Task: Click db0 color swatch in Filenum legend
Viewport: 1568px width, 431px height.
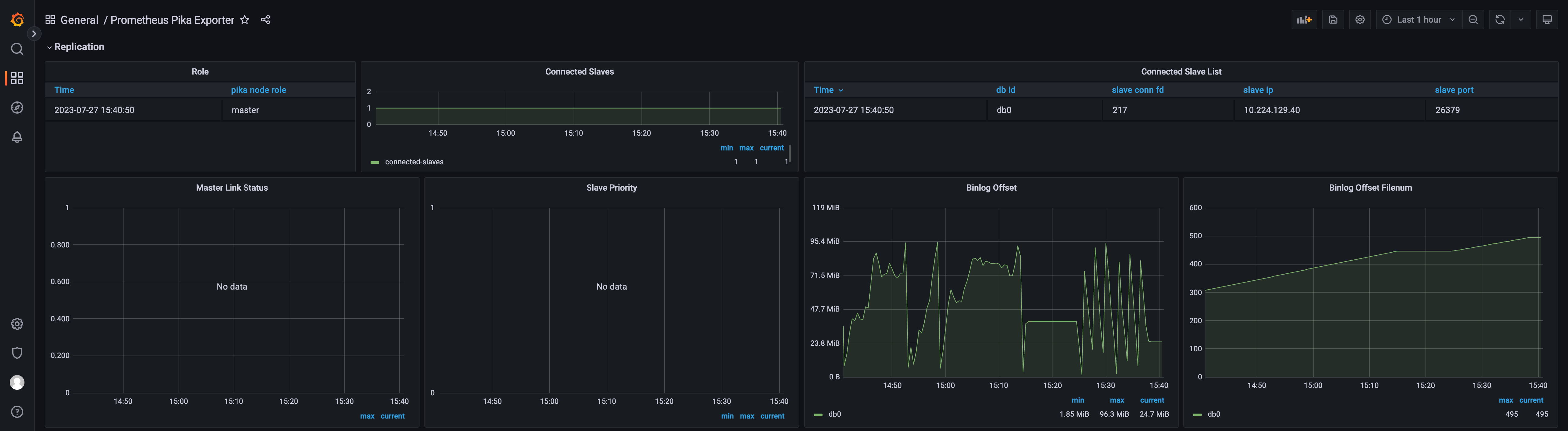Action: (1197, 415)
